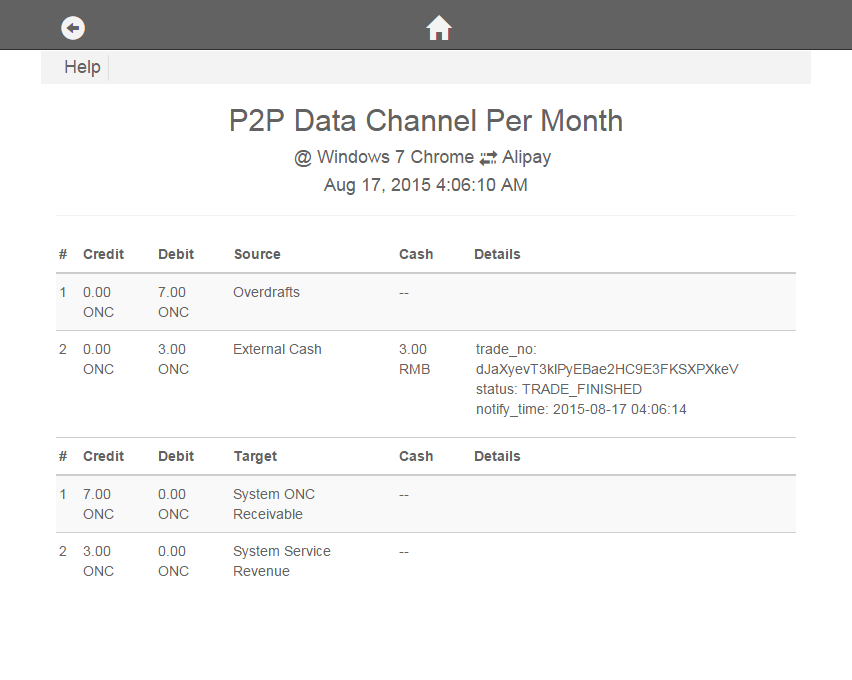Screen dimensions: 852x680
Task: Click the Source column header
Action: pos(257,254)
